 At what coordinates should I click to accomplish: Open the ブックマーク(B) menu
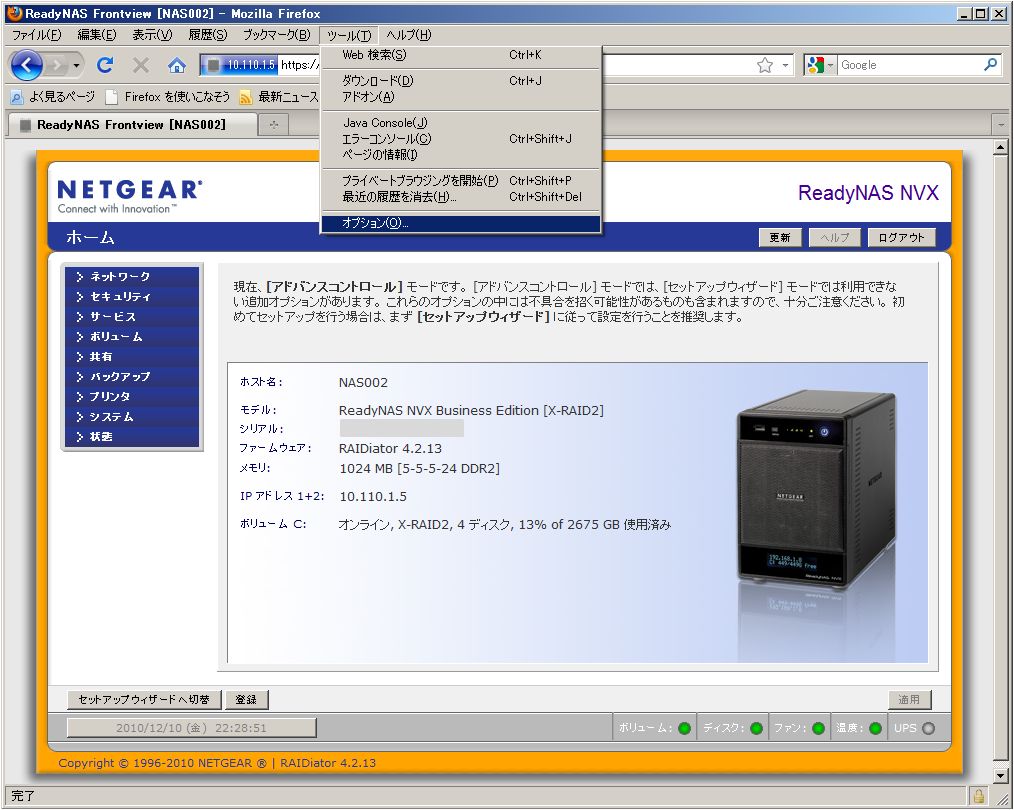coord(276,36)
